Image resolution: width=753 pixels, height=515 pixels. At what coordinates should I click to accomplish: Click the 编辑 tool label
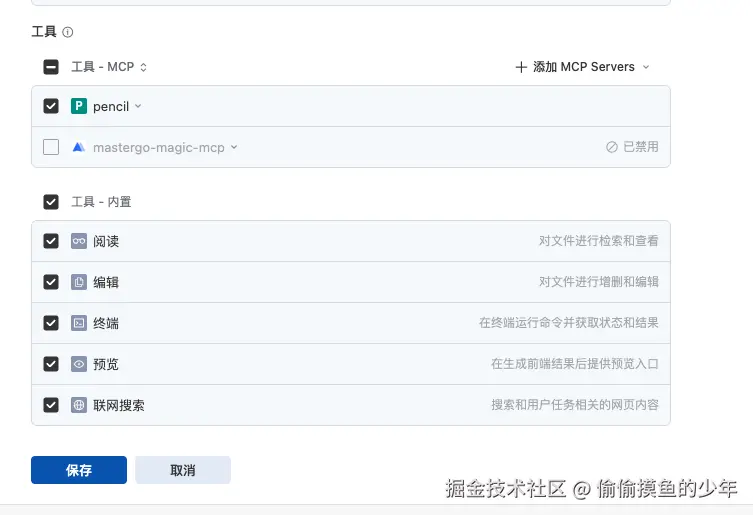(x=106, y=282)
